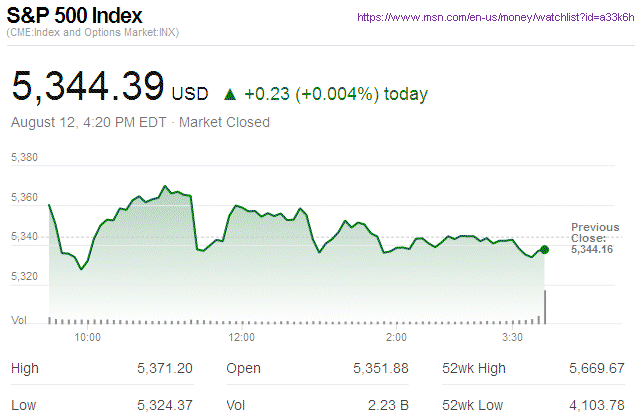Click the green end-of-line marker dot
640x420 pixels.
click(544, 249)
